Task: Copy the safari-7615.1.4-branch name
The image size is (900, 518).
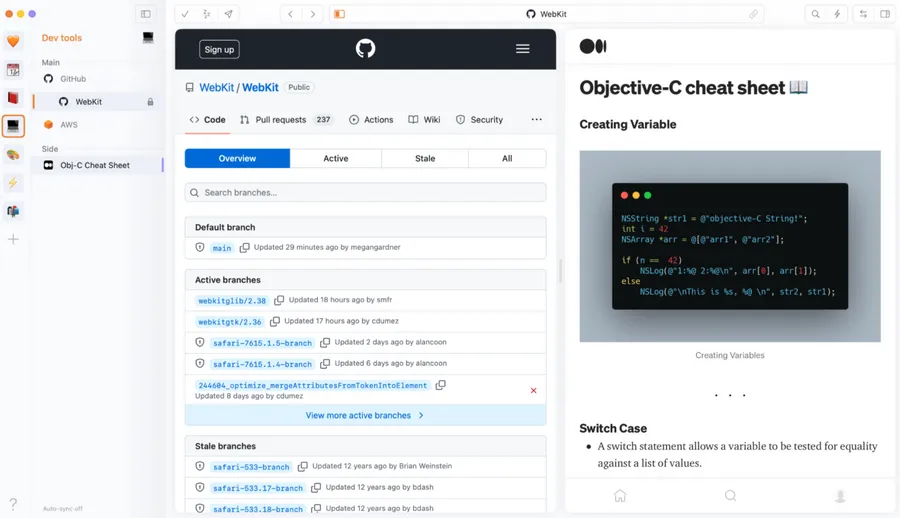Action: tap(325, 364)
